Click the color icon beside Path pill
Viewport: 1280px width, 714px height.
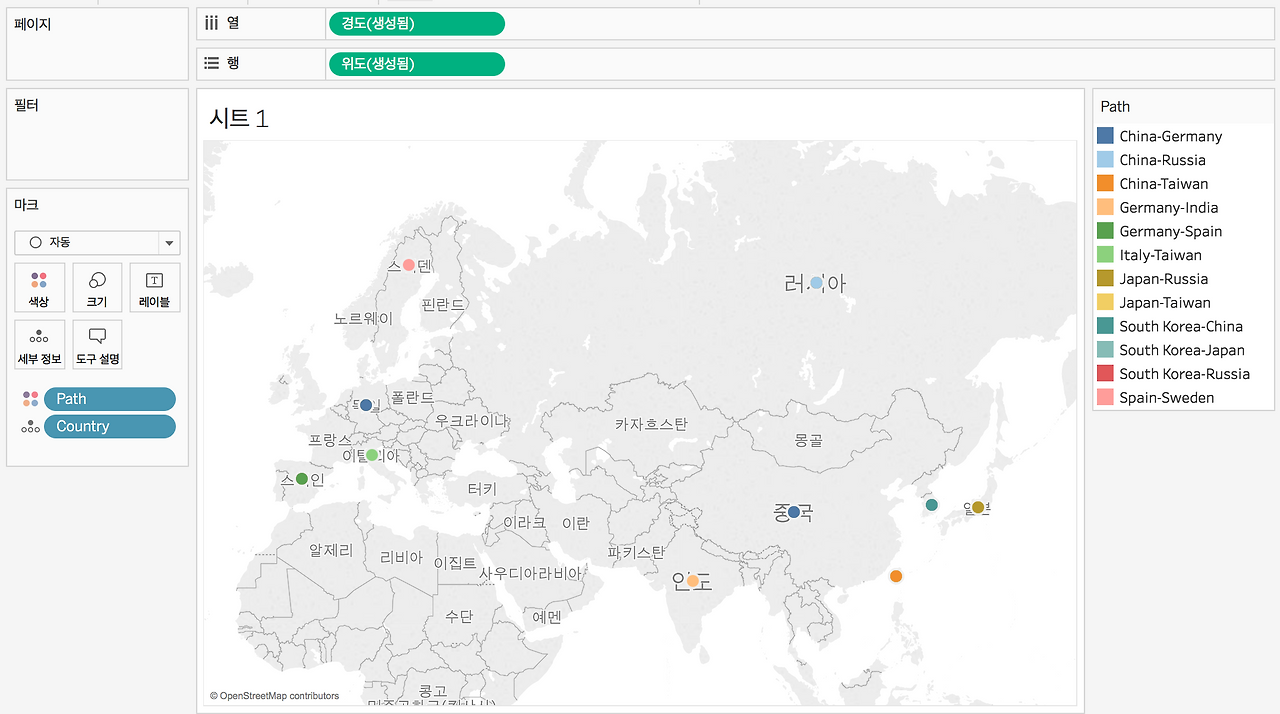tap(30, 399)
